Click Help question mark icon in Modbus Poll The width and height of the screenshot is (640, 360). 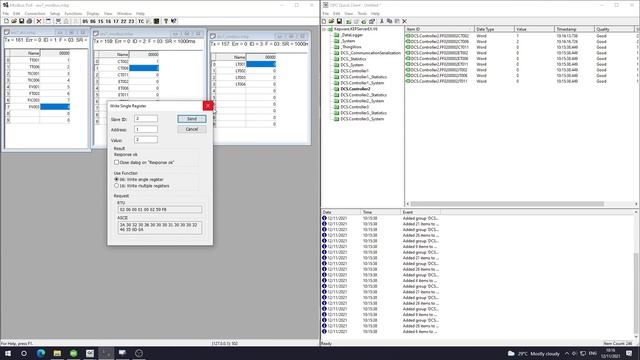point(166,21)
